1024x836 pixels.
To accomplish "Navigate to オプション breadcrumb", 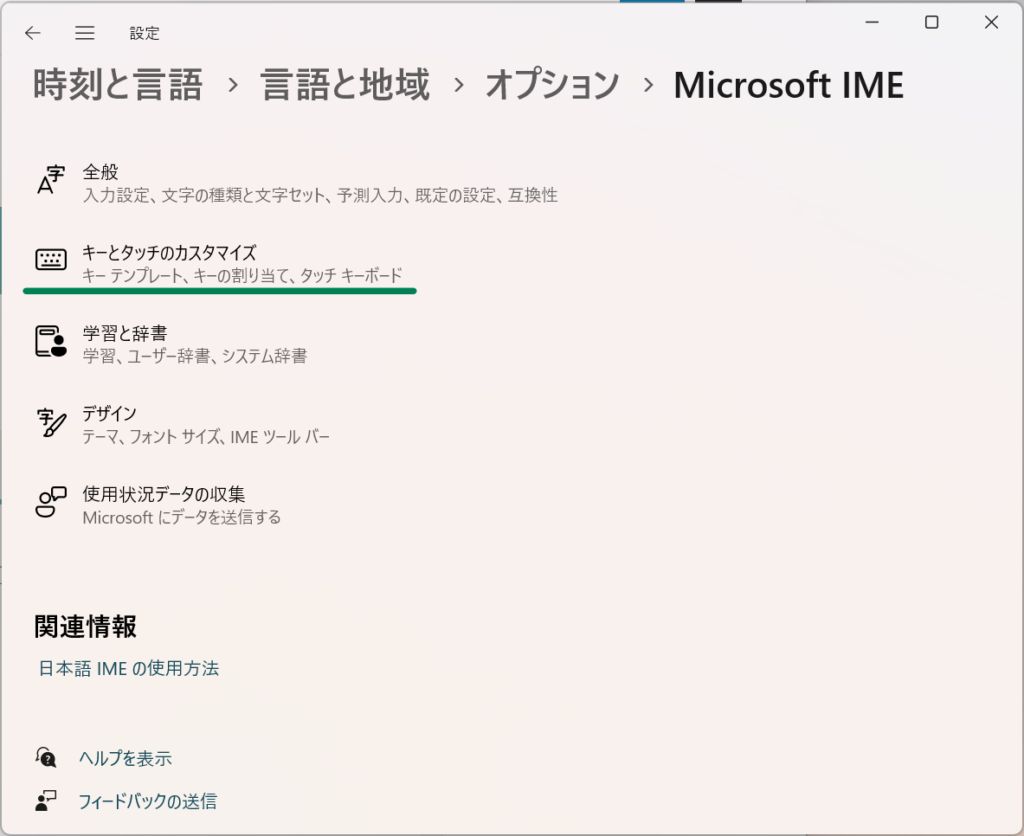I will [552, 85].
